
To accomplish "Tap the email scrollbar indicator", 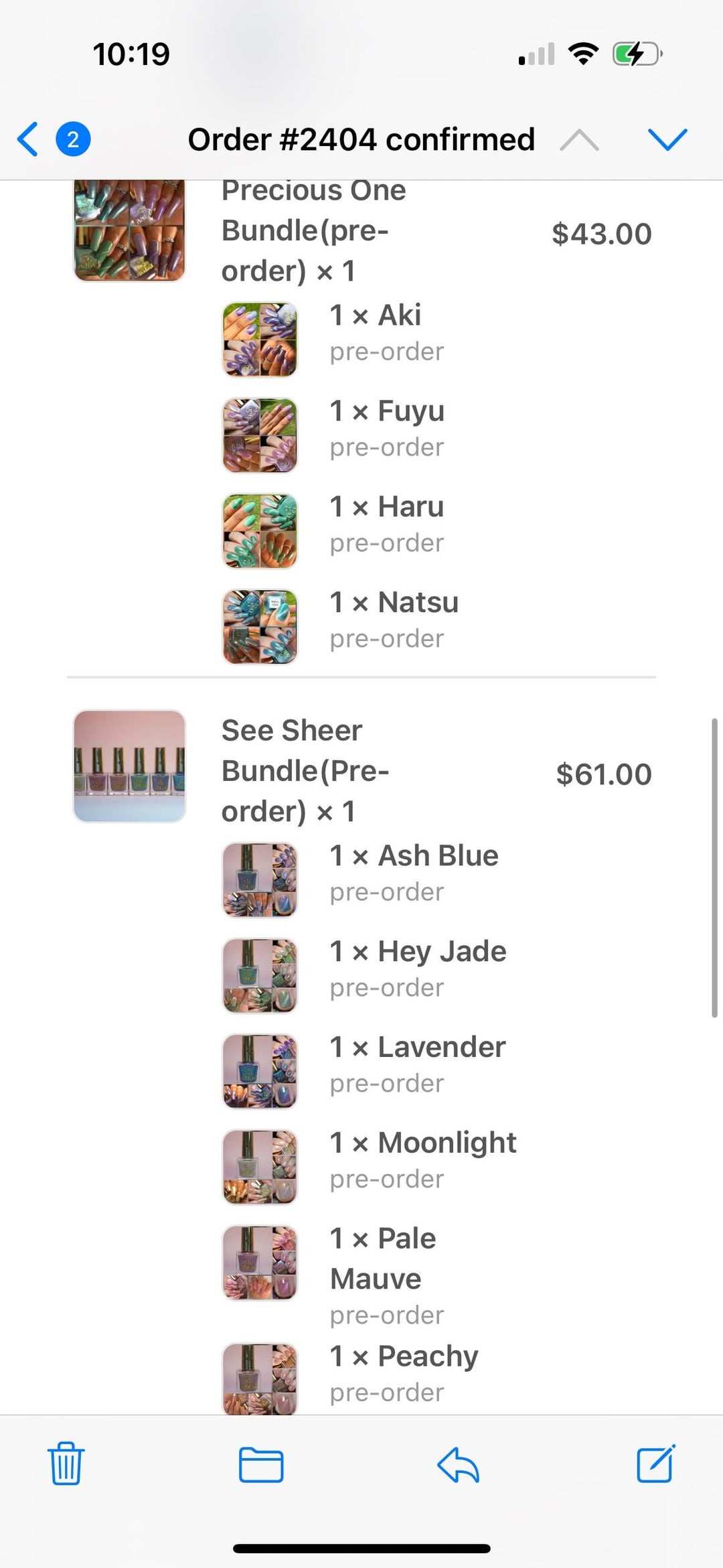I will tap(714, 868).
